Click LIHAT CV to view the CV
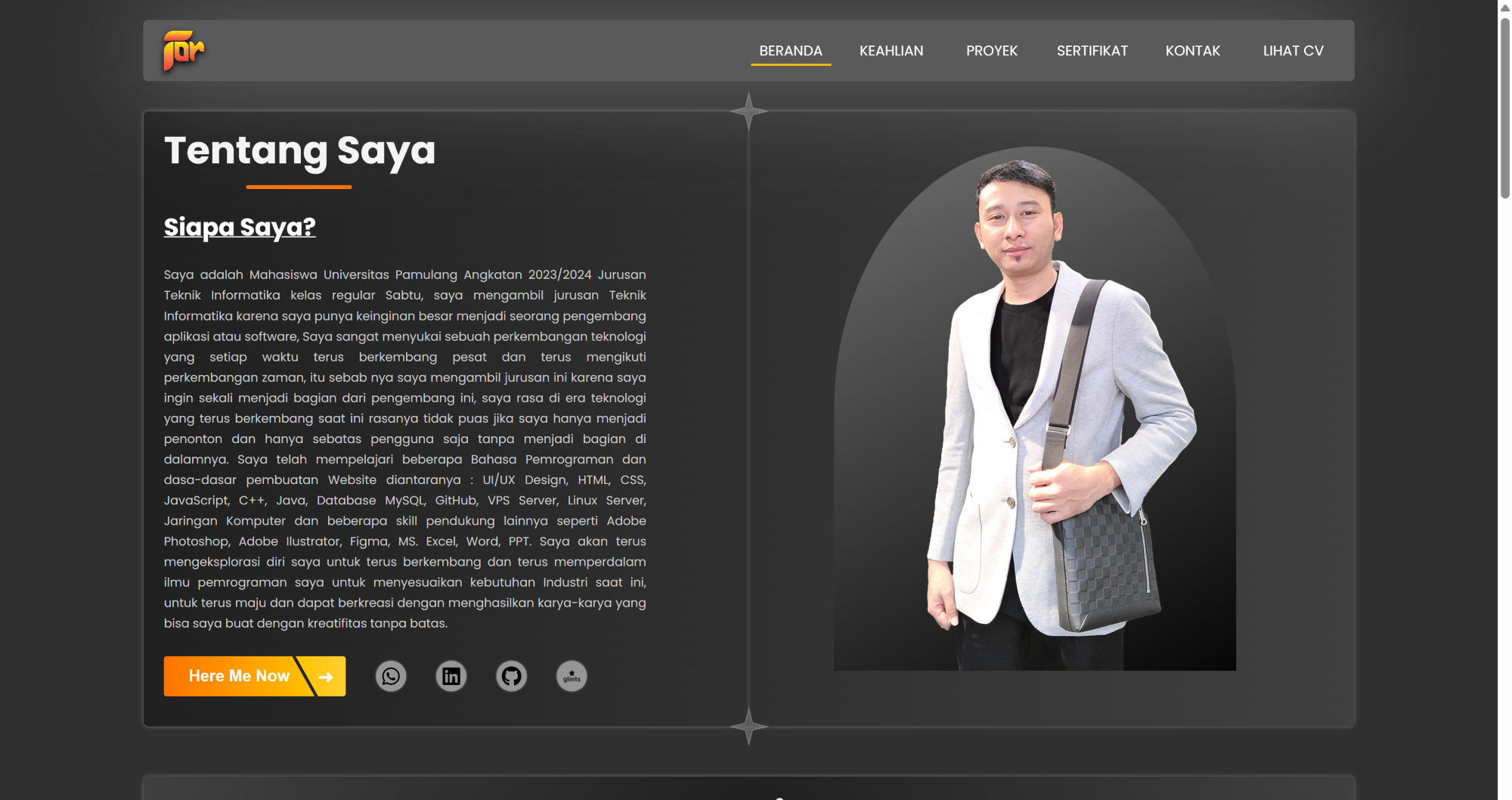This screenshot has height=800, width=1512. point(1293,51)
